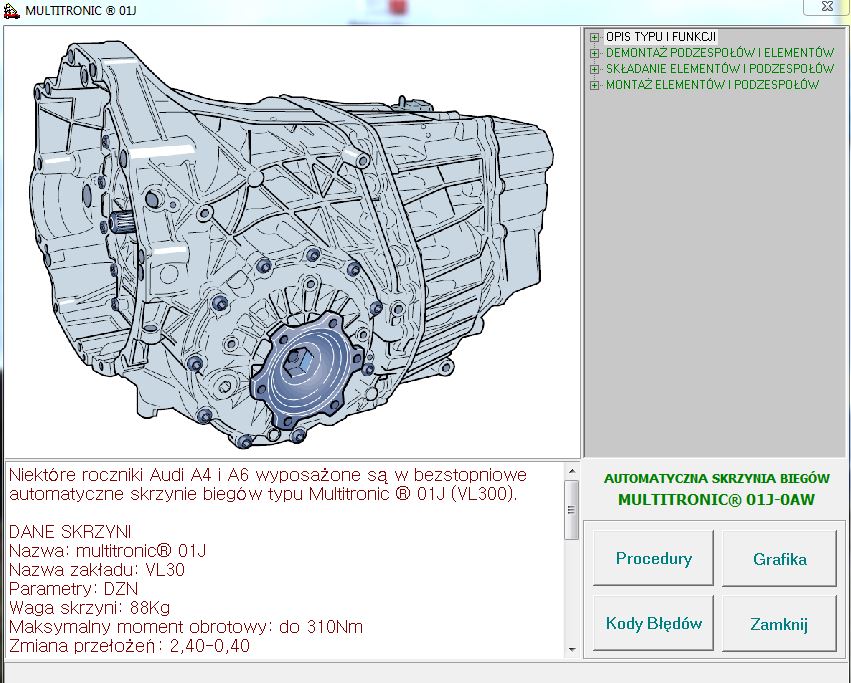Click the description scrollbar up arrow

coord(571,471)
